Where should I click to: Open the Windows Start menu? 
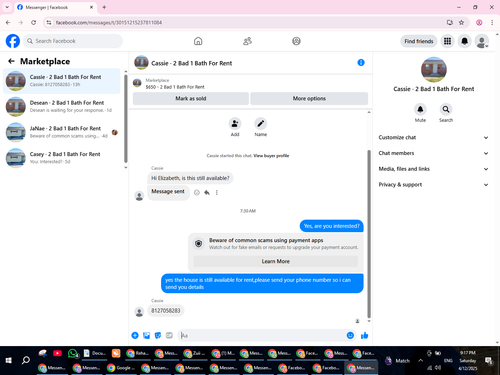[9, 360]
